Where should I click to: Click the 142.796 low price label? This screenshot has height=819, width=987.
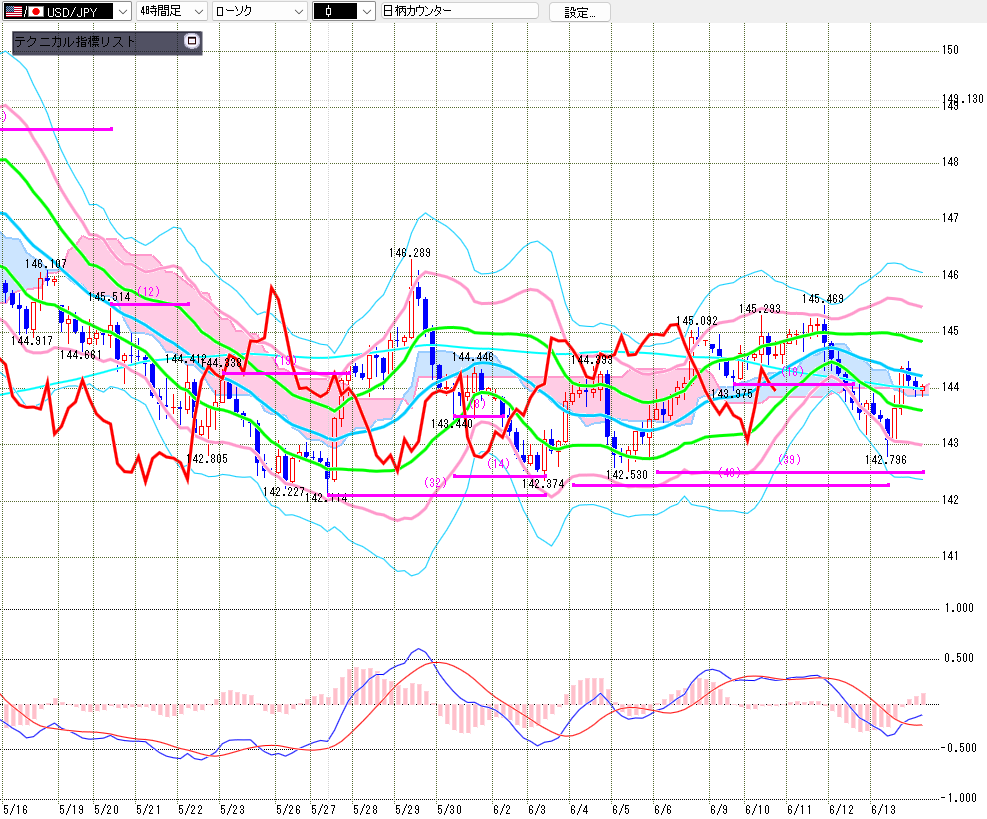pyautogui.click(x=886, y=460)
